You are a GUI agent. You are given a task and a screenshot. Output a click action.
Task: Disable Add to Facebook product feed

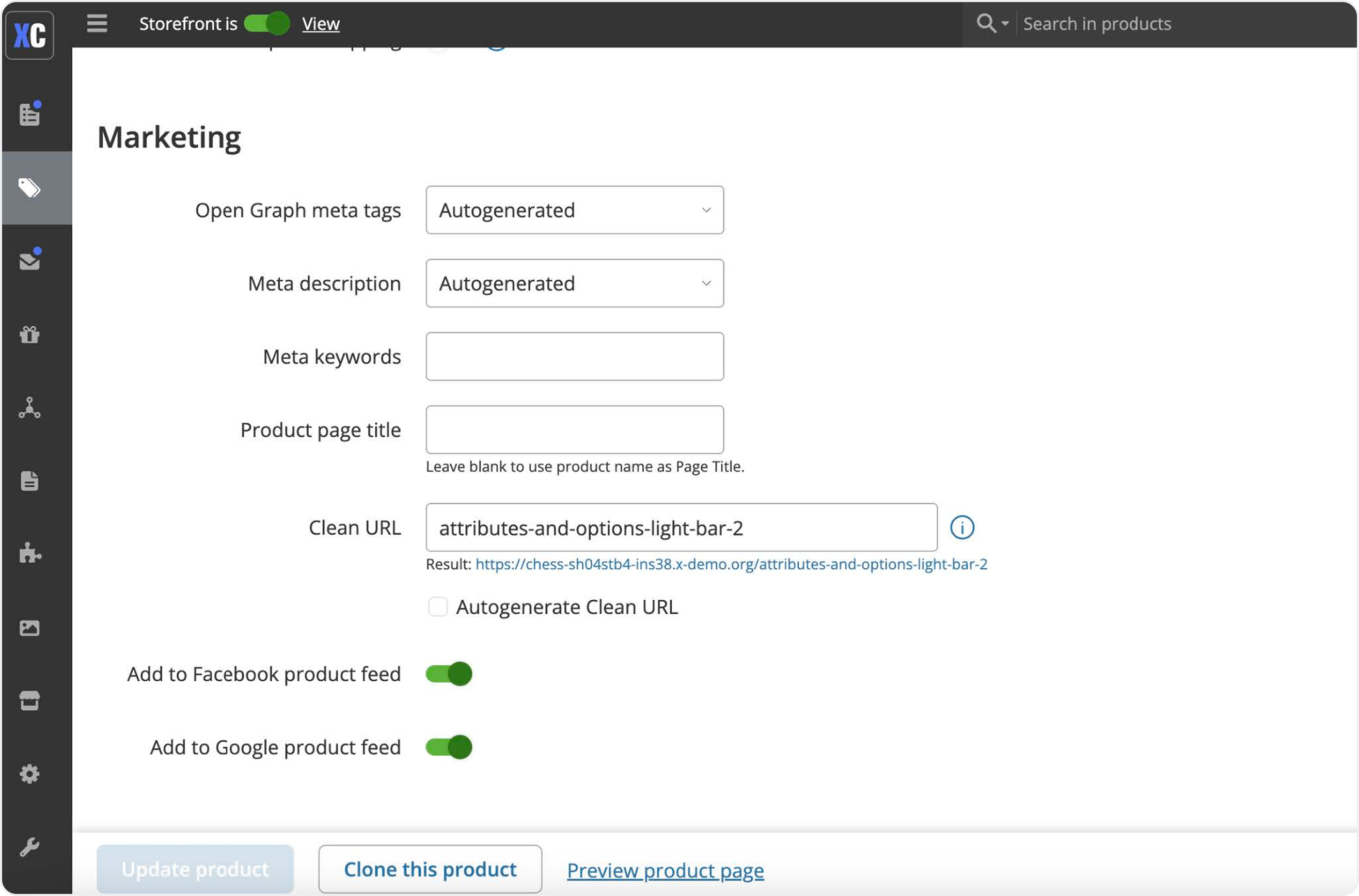pos(449,674)
